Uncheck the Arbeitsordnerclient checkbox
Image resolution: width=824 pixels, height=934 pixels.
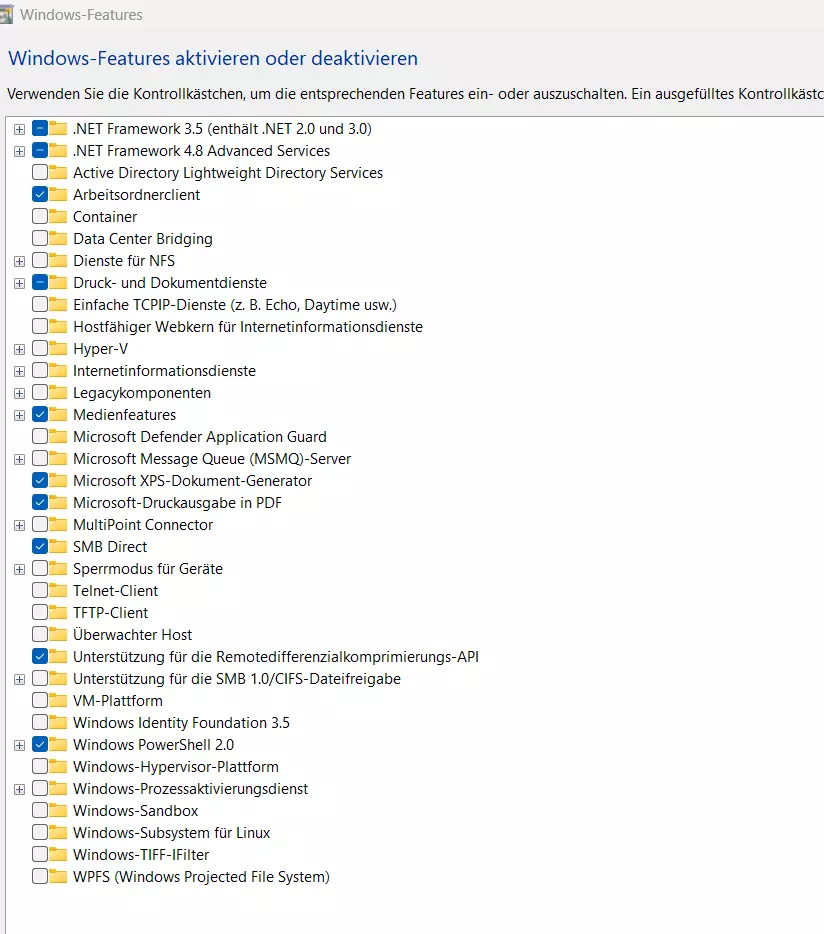click(40, 195)
